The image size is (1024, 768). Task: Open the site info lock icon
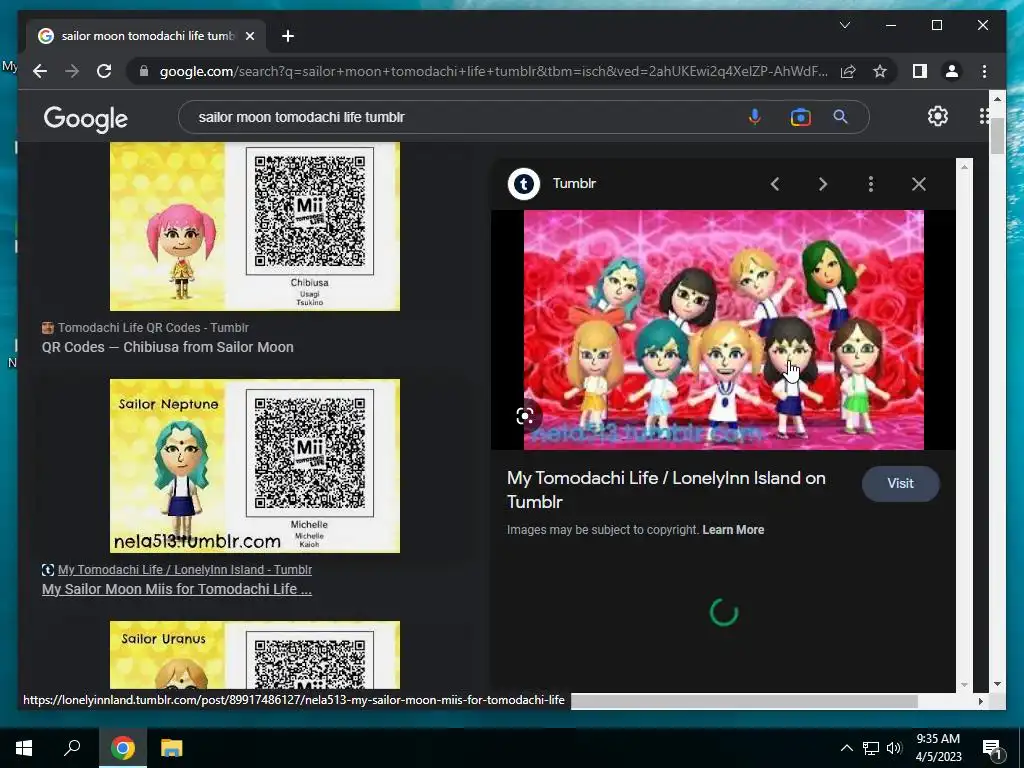(x=144, y=71)
